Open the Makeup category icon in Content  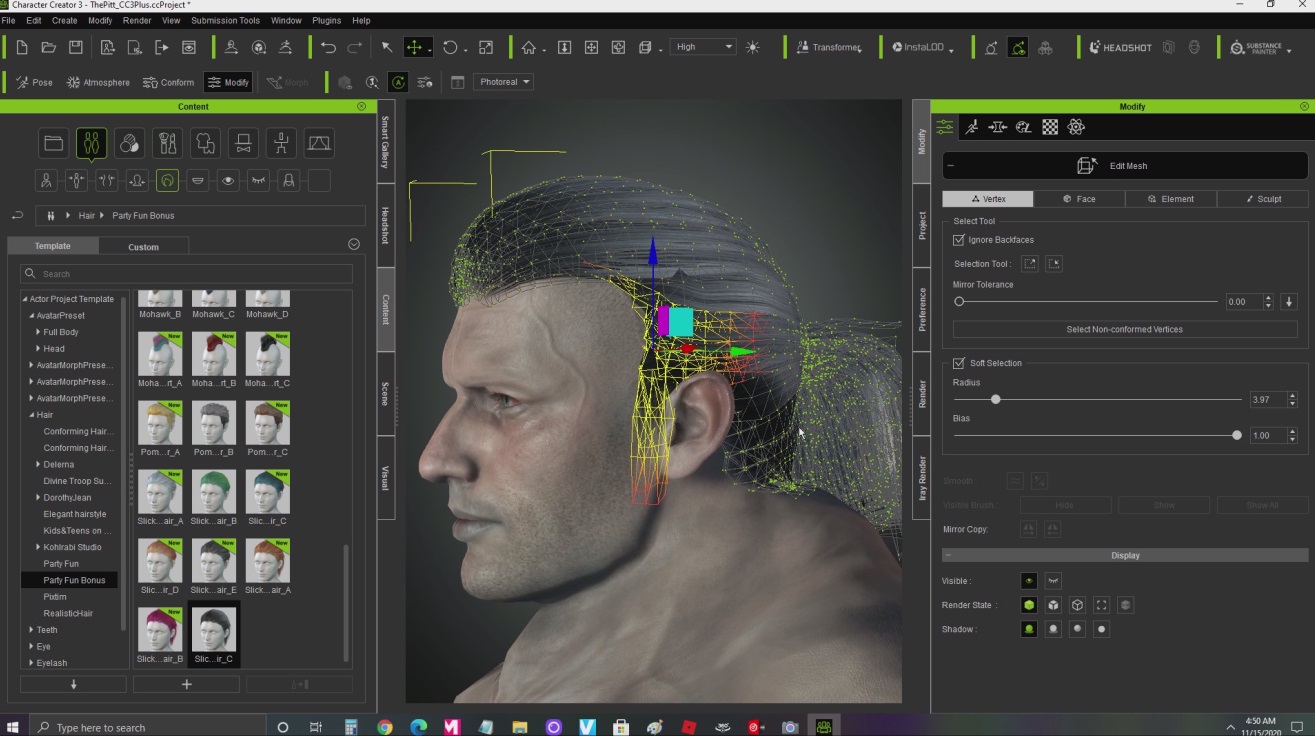pyautogui.click(x=167, y=143)
